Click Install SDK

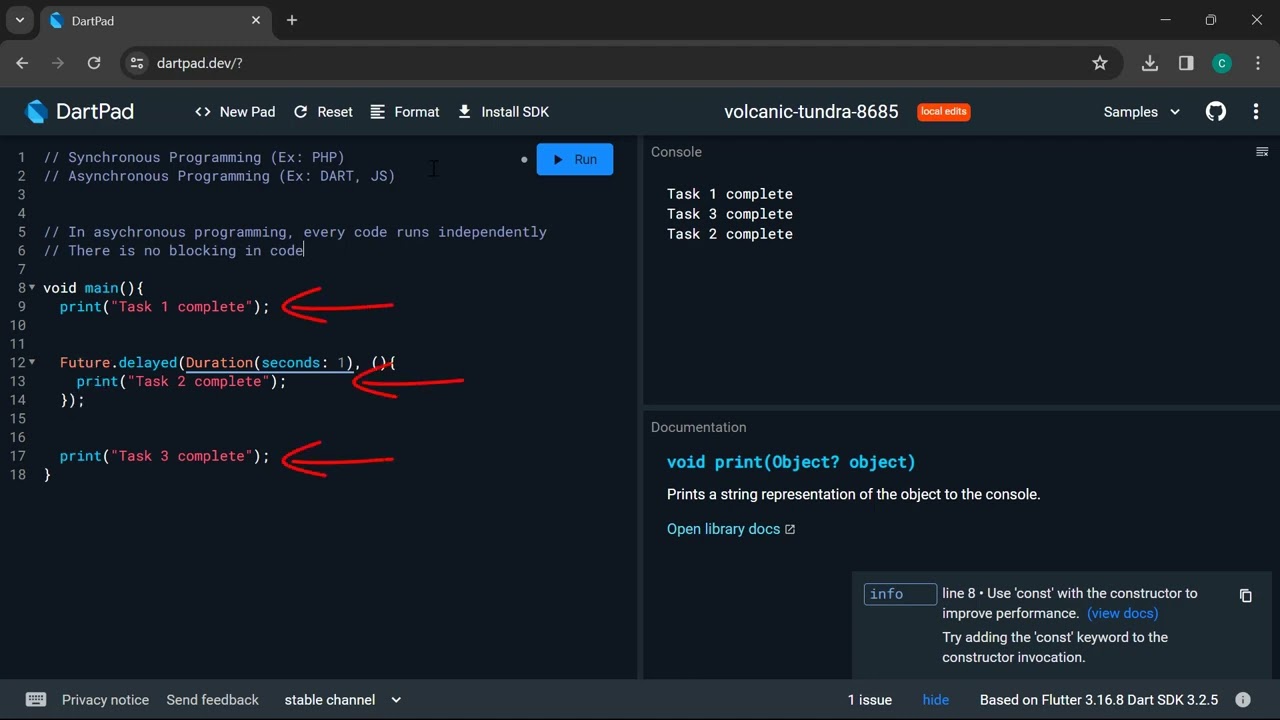[x=503, y=112]
